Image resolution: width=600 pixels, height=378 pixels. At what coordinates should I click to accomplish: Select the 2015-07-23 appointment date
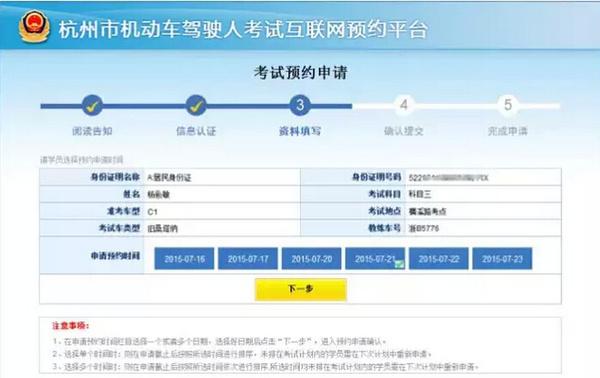(x=502, y=259)
